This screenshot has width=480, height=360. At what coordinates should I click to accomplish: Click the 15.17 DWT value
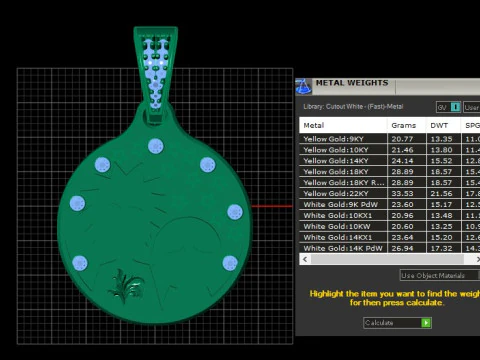click(x=441, y=205)
